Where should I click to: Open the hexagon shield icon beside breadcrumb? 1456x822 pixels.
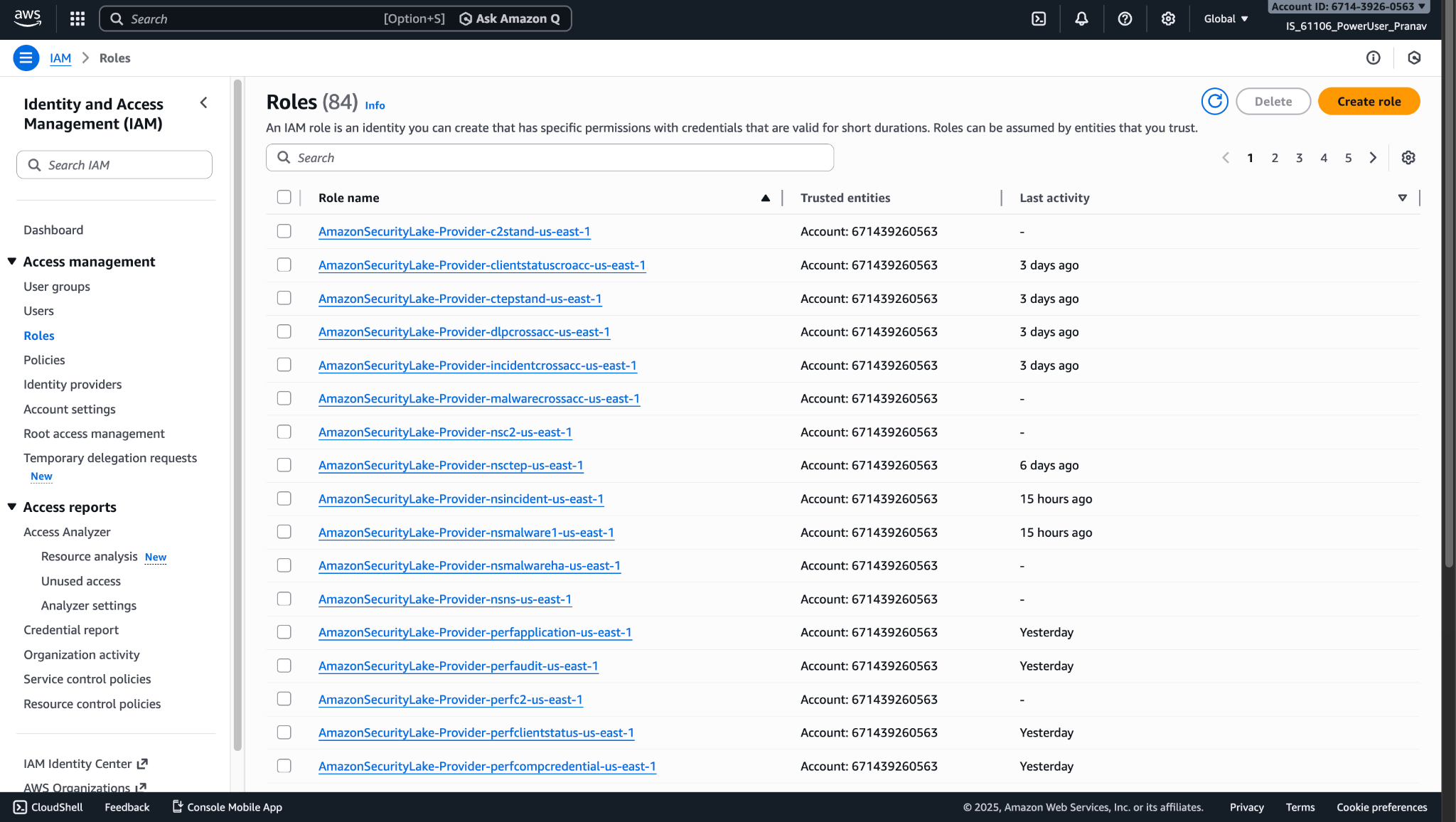point(1414,58)
